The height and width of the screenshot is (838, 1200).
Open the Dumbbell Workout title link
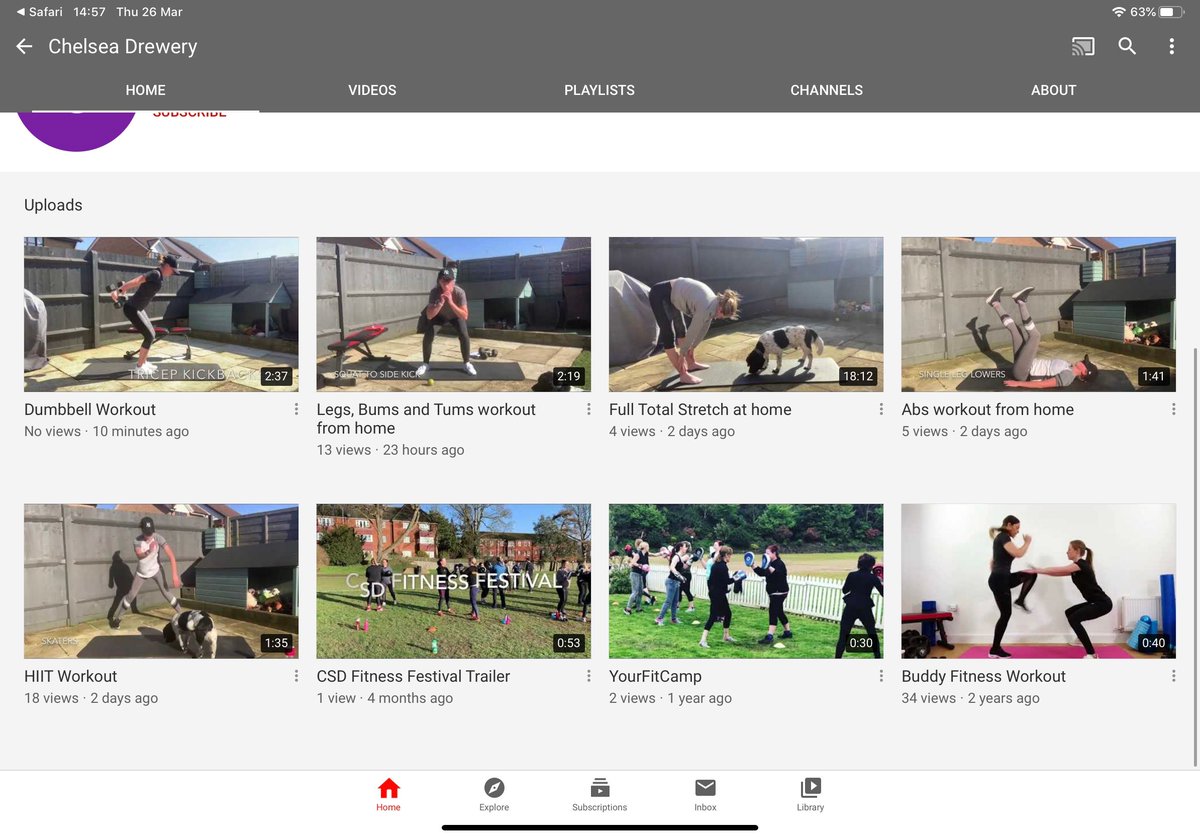[x=90, y=409]
